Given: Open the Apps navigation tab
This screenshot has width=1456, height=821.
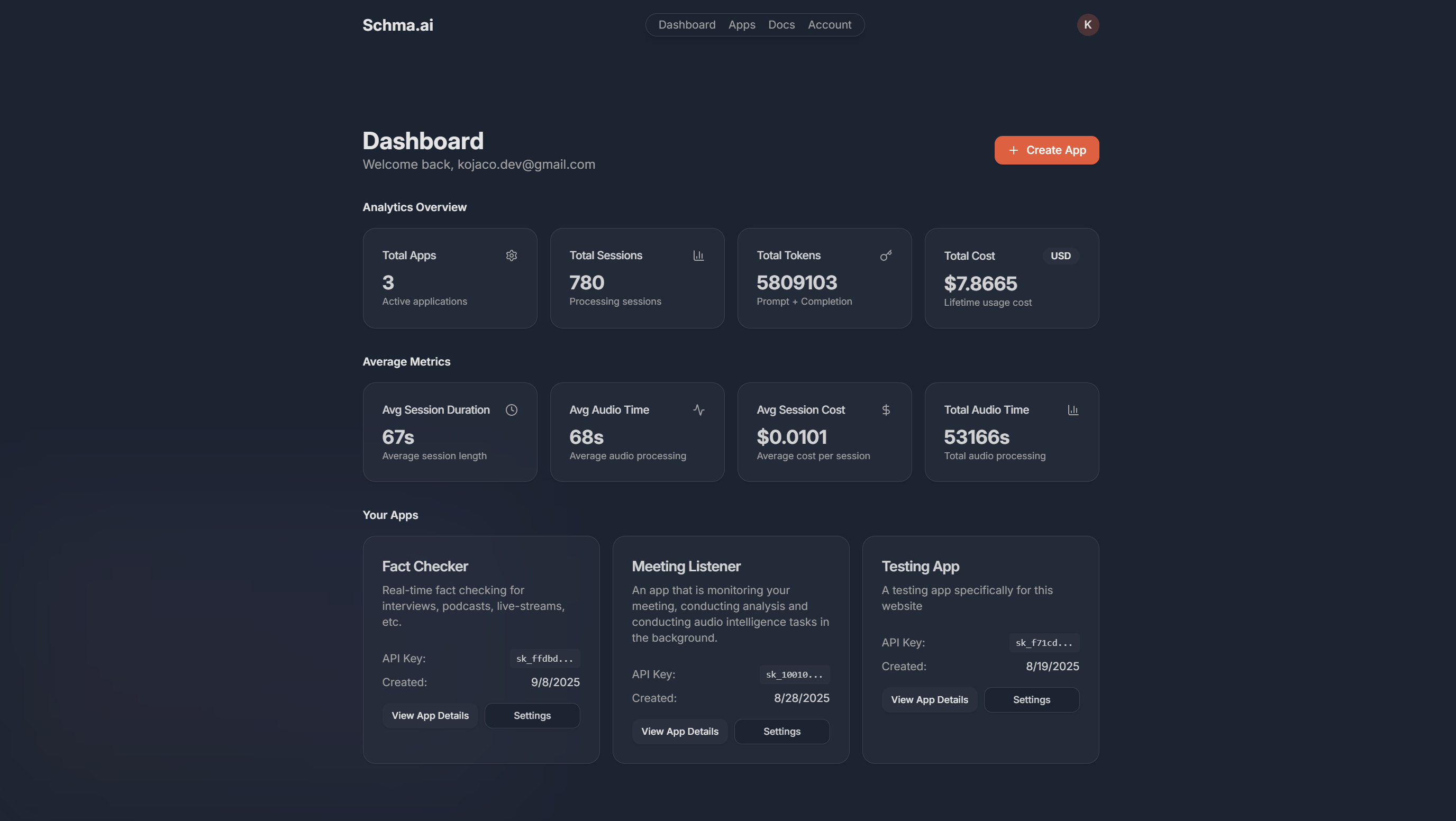Looking at the screenshot, I should 742,25.
